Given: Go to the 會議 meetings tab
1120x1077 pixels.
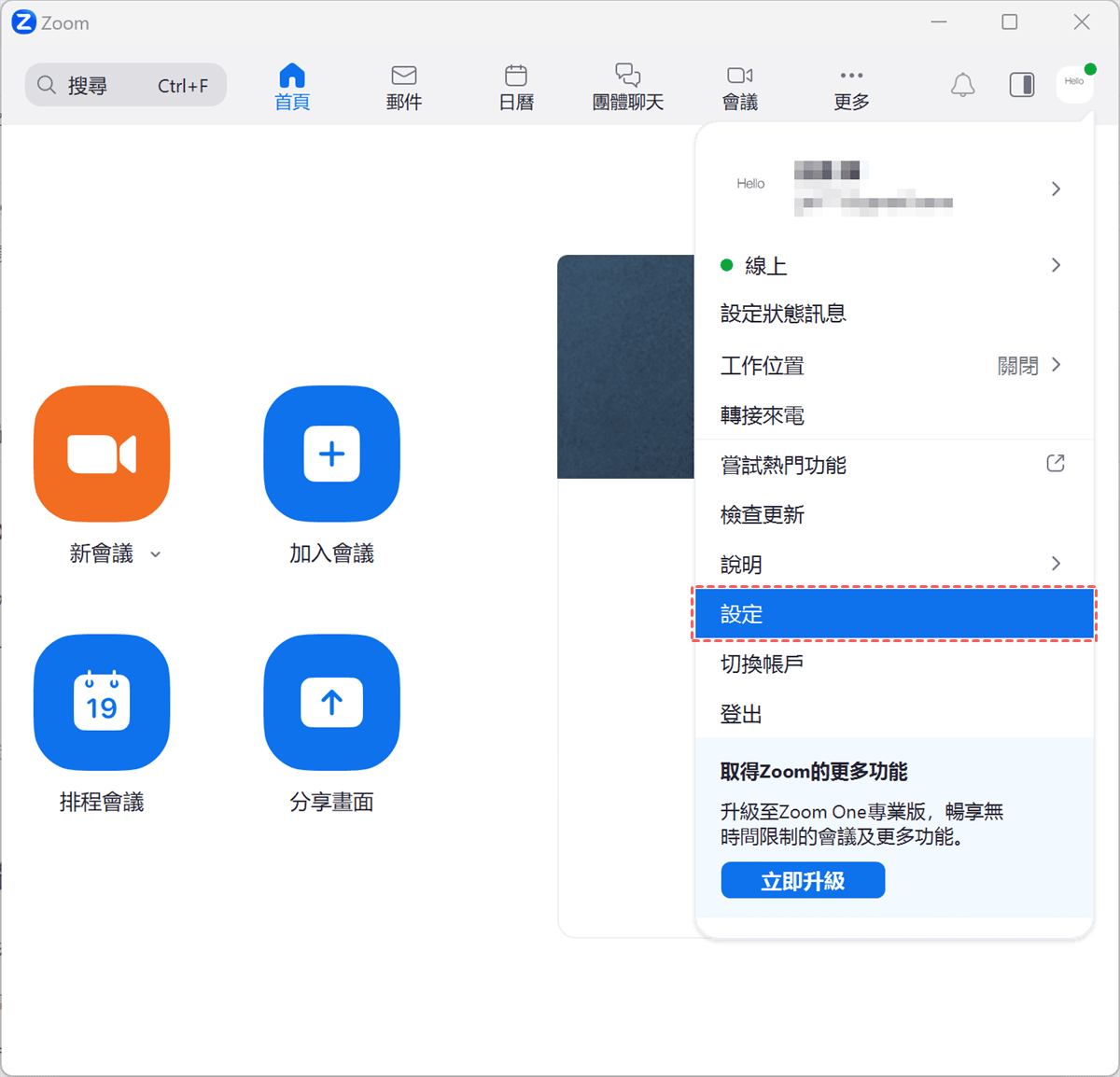Looking at the screenshot, I should point(740,88).
